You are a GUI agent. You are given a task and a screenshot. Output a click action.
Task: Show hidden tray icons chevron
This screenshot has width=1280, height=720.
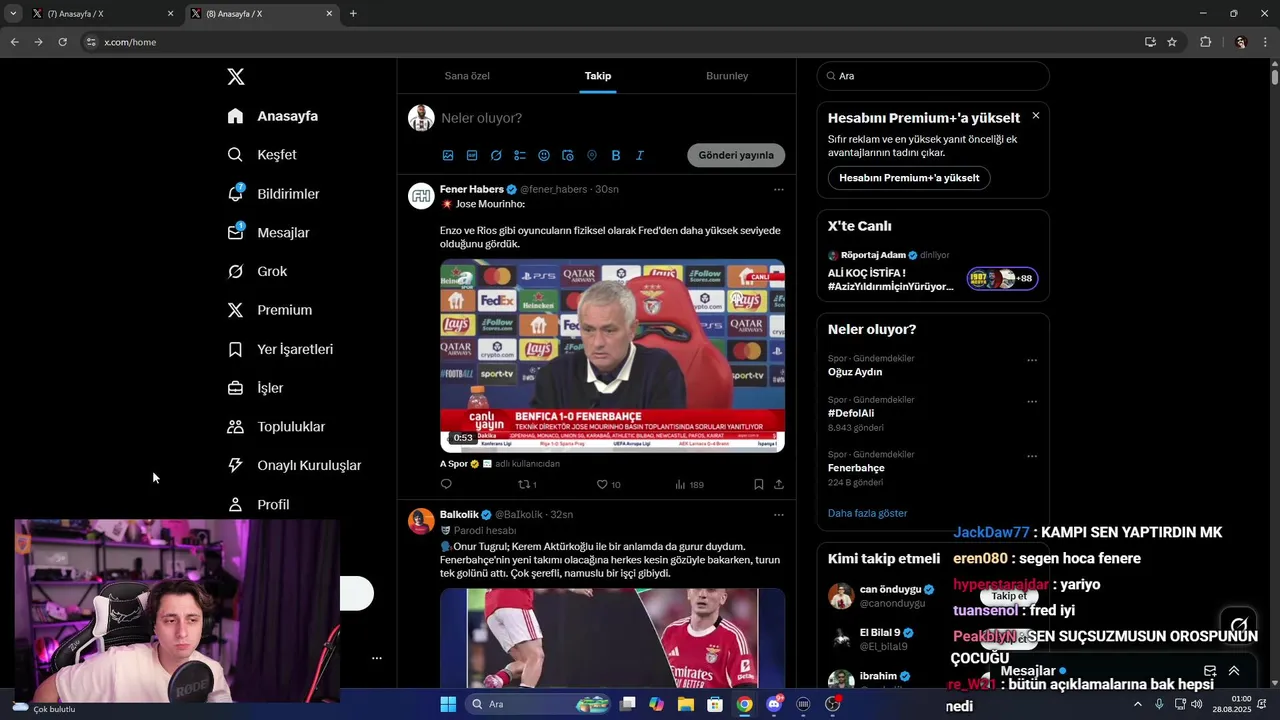tap(1137, 704)
